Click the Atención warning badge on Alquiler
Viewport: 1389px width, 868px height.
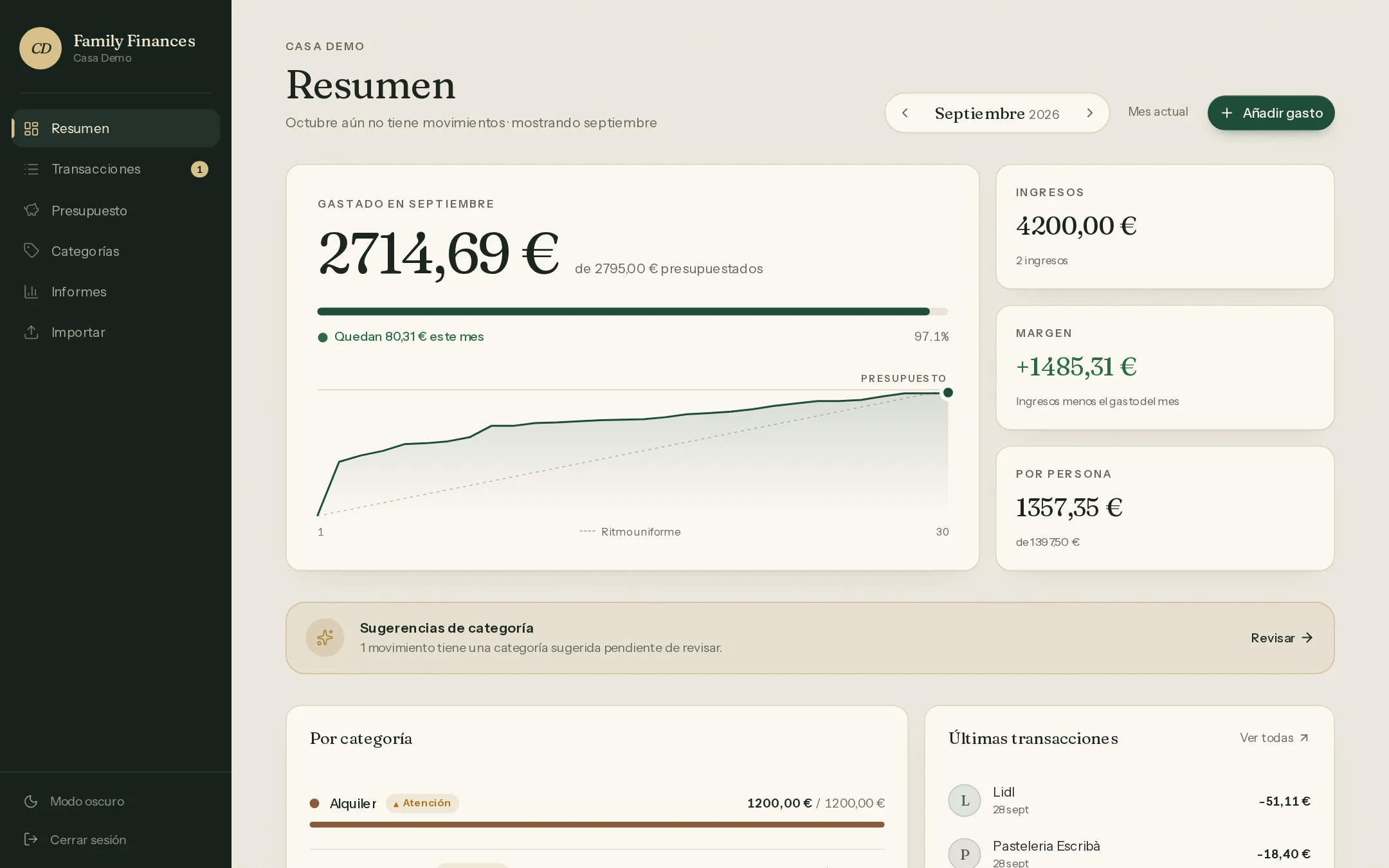click(x=422, y=803)
